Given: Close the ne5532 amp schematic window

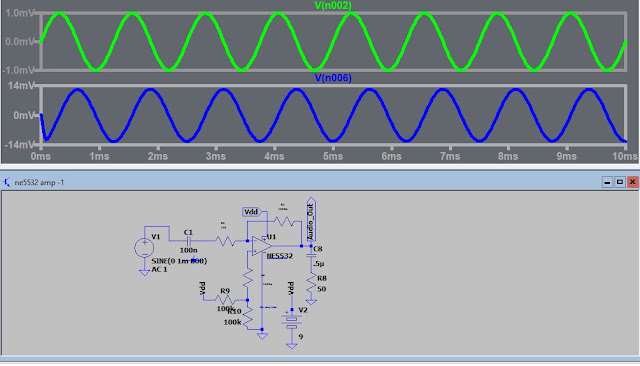Looking at the screenshot, I should tap(632, 182).
